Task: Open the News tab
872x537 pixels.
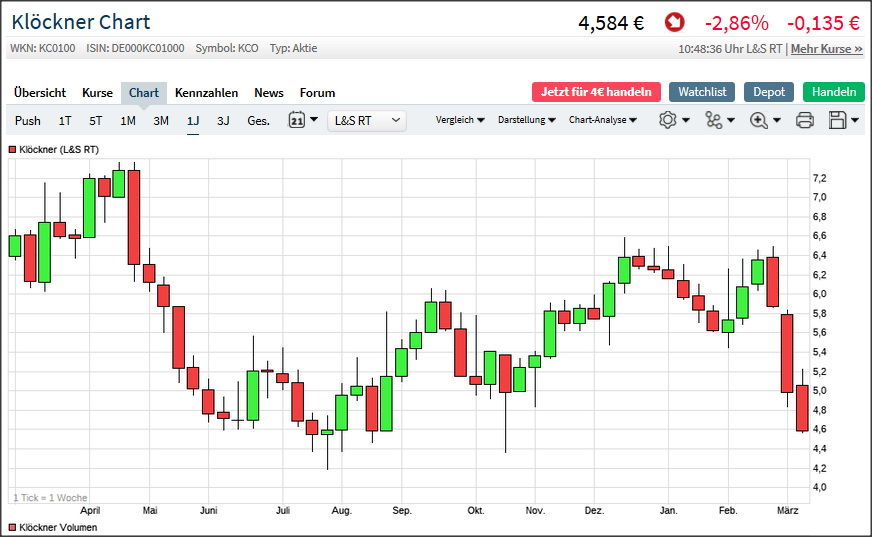Action: pos(269,93)
